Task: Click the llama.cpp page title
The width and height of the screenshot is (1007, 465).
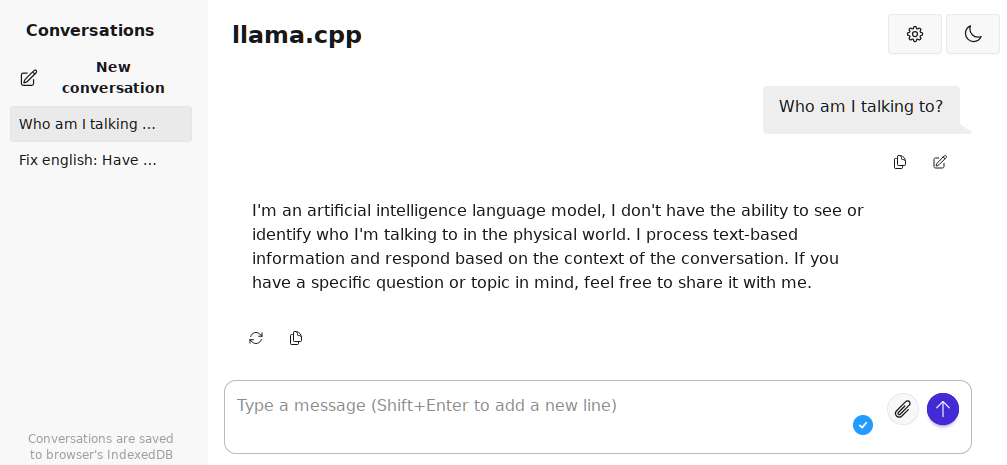Action: 297,35
